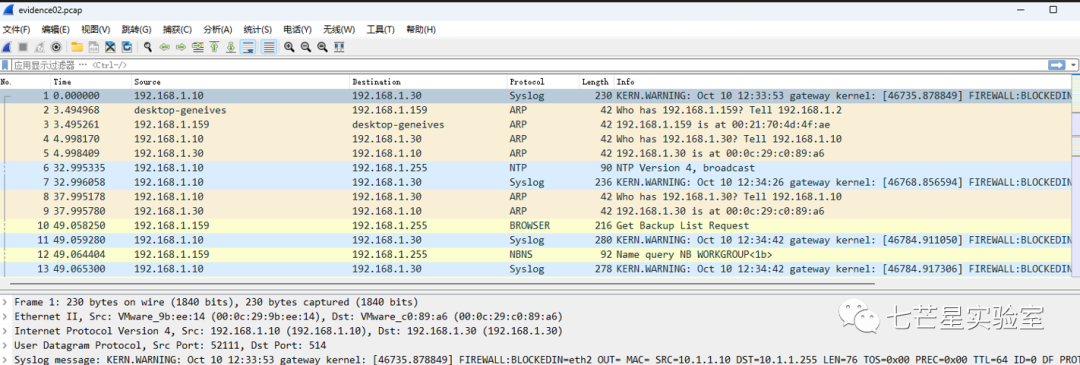Click the go to specific packet icon
The image size is (1080, 365).
click(198, 47)
